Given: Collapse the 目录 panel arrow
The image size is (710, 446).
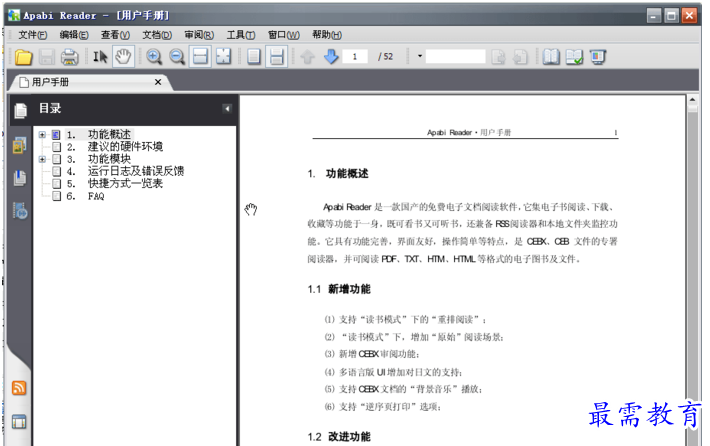Looking at the screenshot, I should [x=227, y=109].
